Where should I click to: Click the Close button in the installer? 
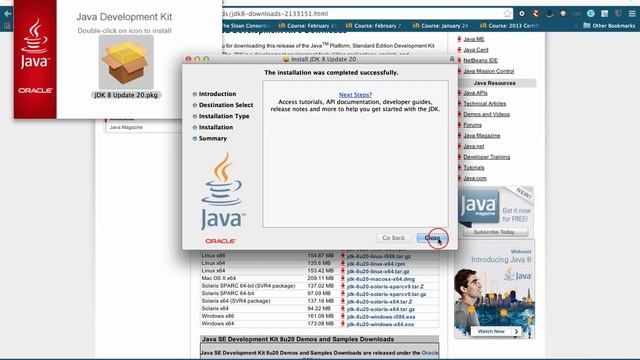point(432,238)
